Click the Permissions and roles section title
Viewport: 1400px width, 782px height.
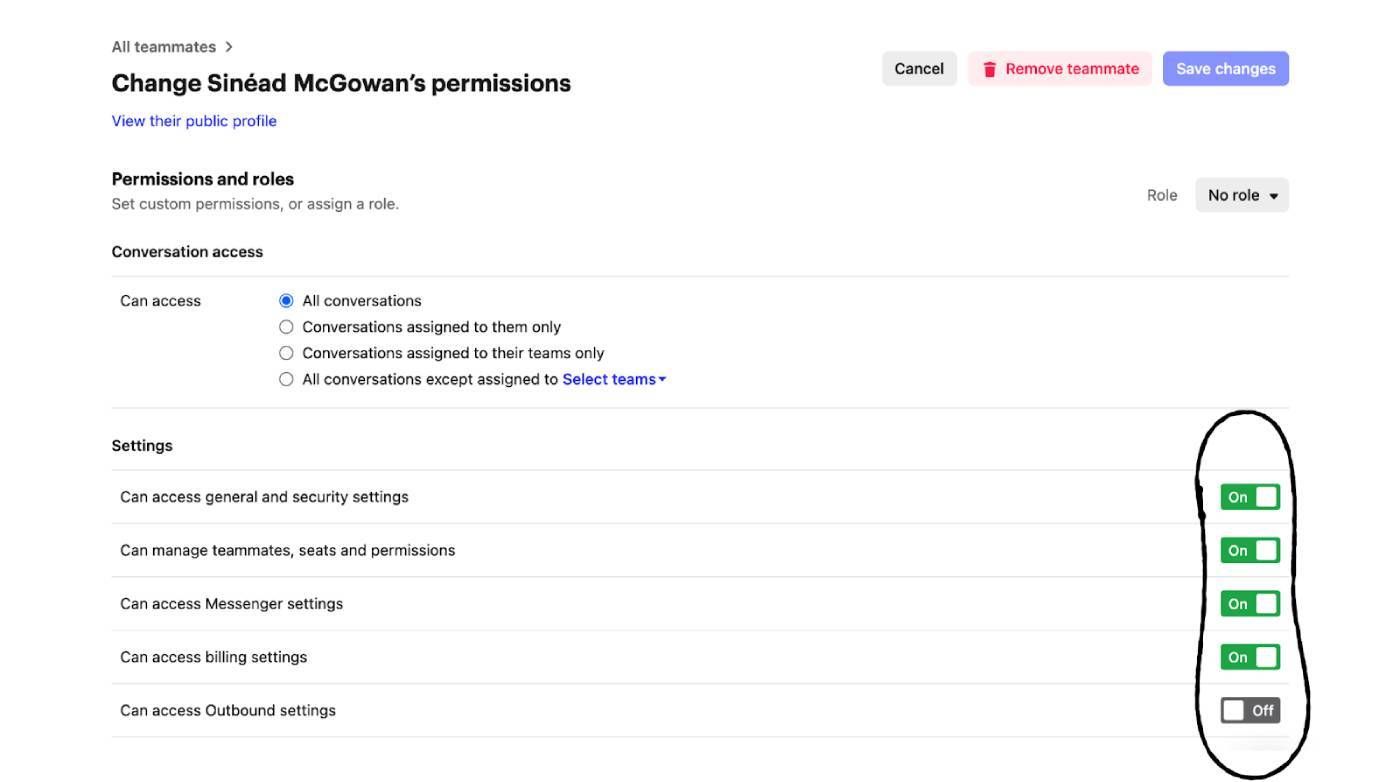tap(203, 179)
